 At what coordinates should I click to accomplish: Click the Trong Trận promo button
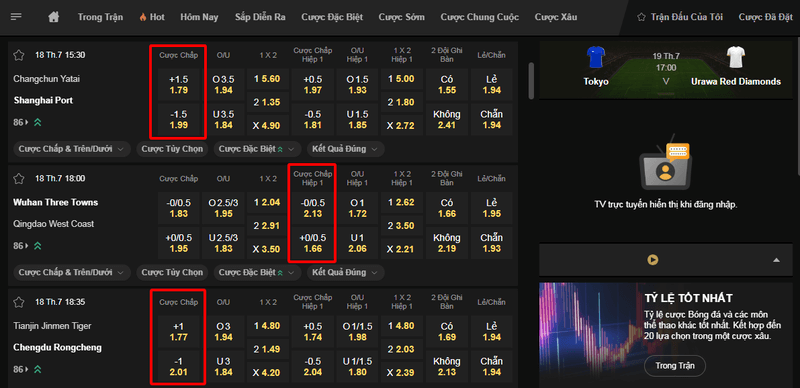(675, 366)
